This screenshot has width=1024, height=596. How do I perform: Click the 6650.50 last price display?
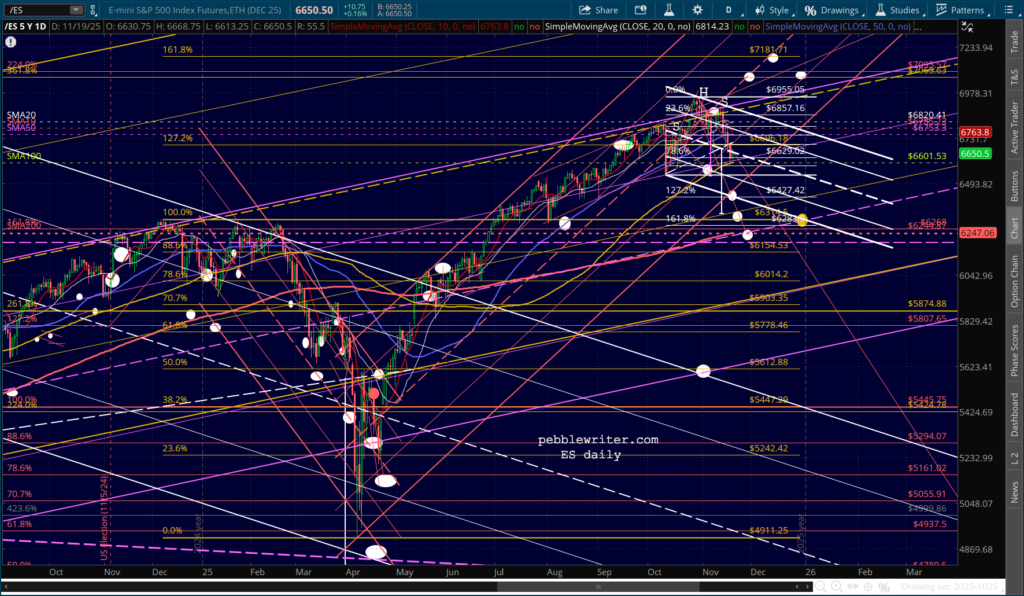point(313,10)
